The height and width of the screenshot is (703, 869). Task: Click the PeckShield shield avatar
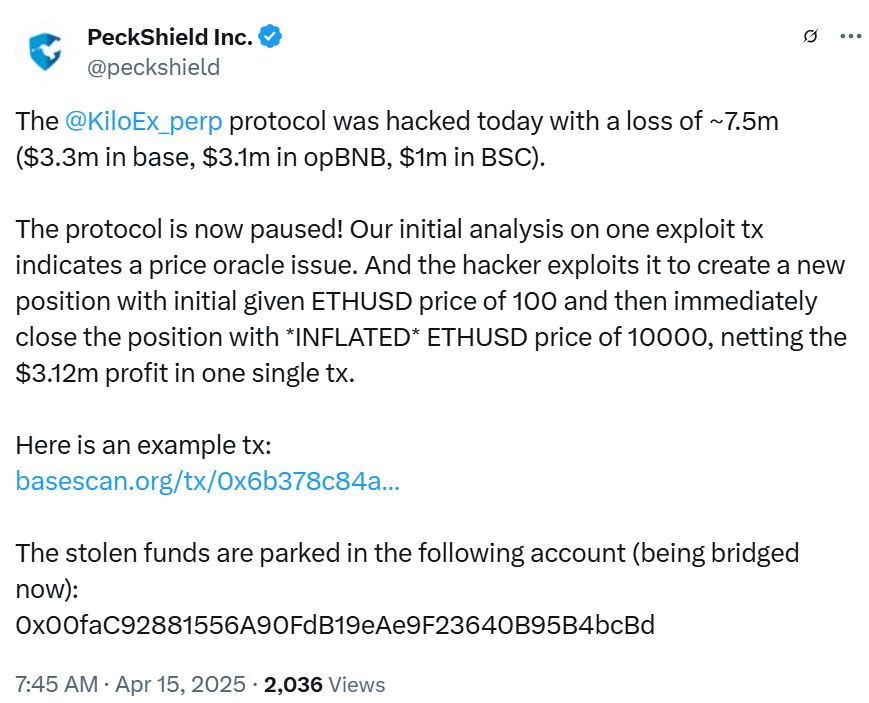[x=45, y=52]
